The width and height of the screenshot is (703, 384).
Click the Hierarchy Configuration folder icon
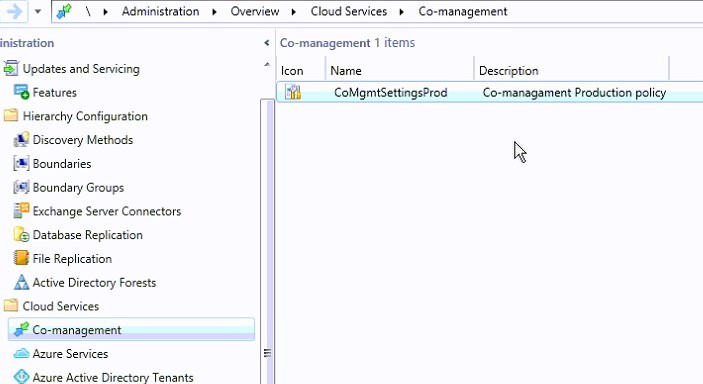click(11, 116)
